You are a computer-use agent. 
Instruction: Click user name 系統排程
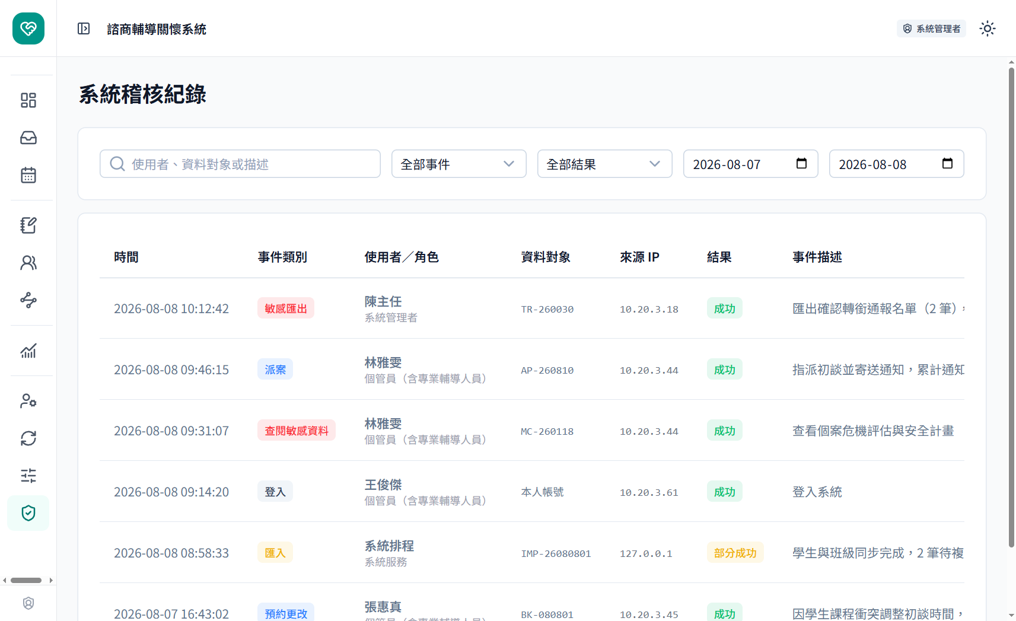[389, 546]
